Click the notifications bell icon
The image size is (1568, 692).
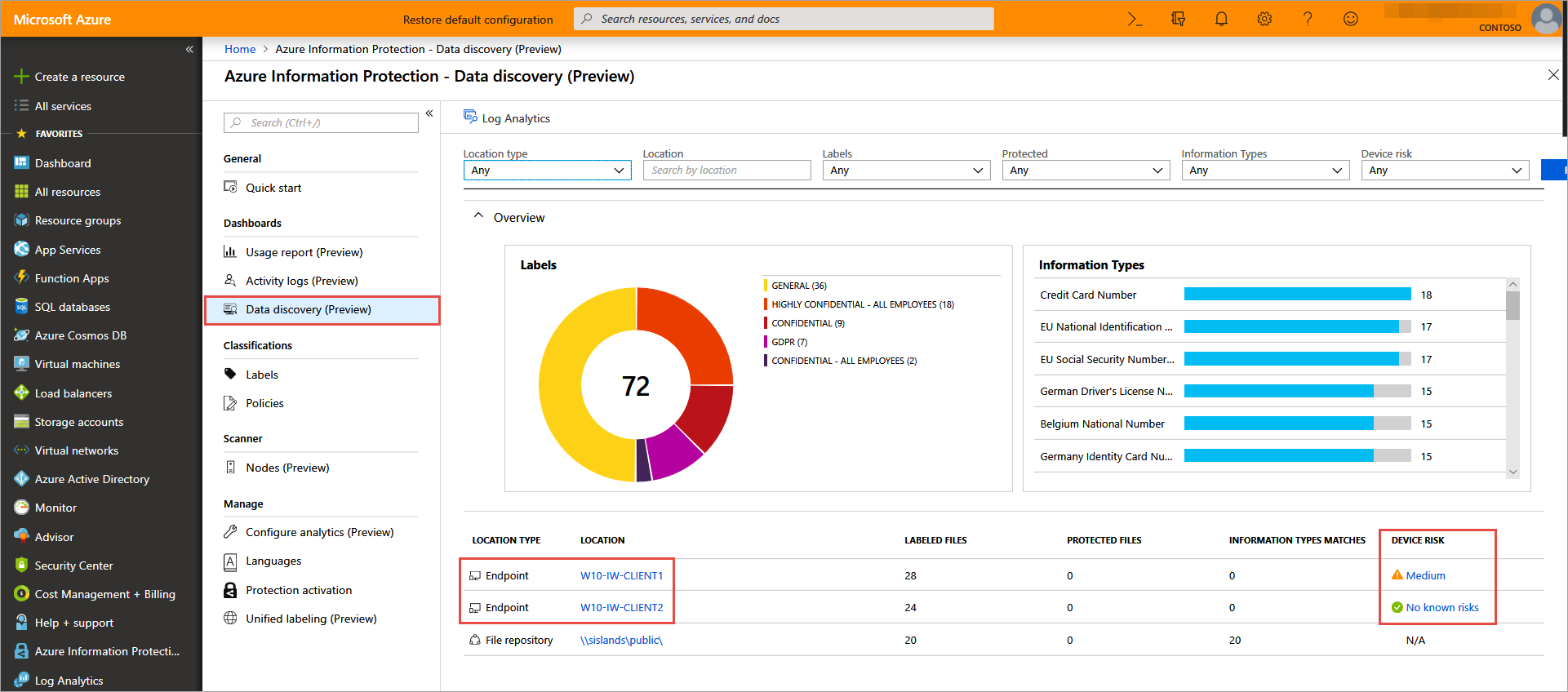[x=1221, y=19]
